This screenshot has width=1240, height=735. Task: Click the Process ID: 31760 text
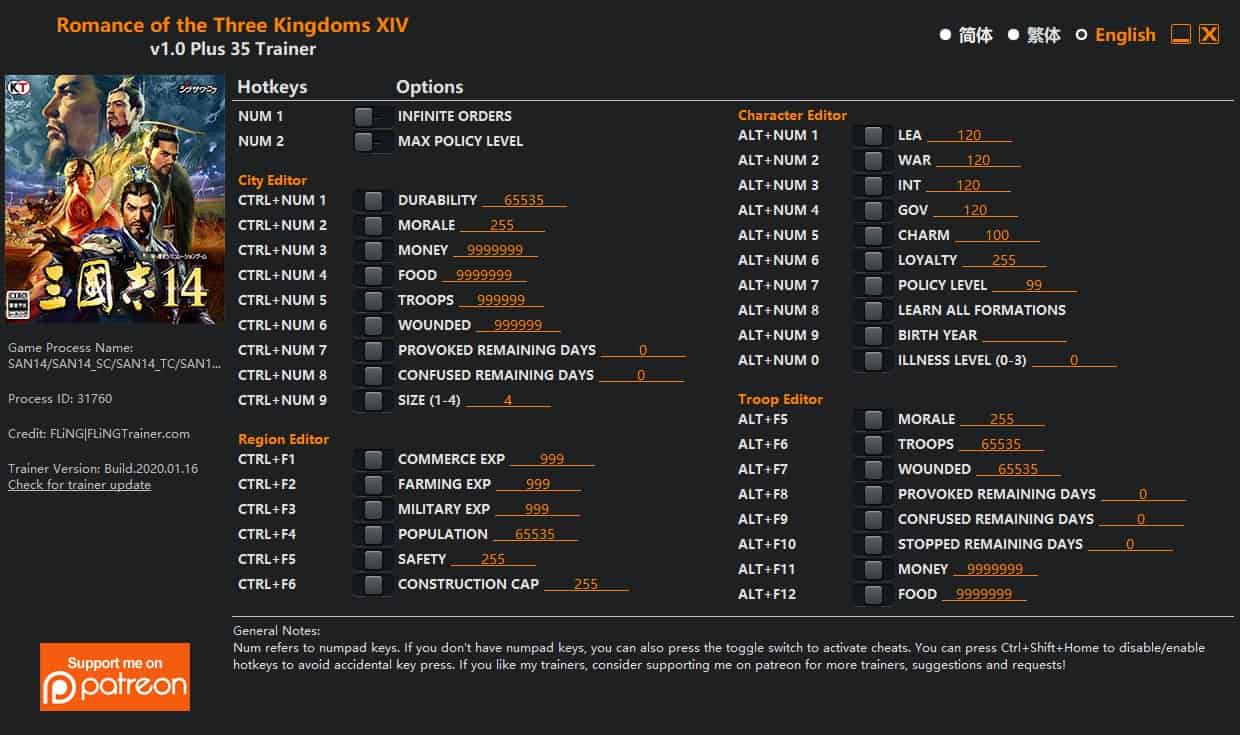pos(60,398)
